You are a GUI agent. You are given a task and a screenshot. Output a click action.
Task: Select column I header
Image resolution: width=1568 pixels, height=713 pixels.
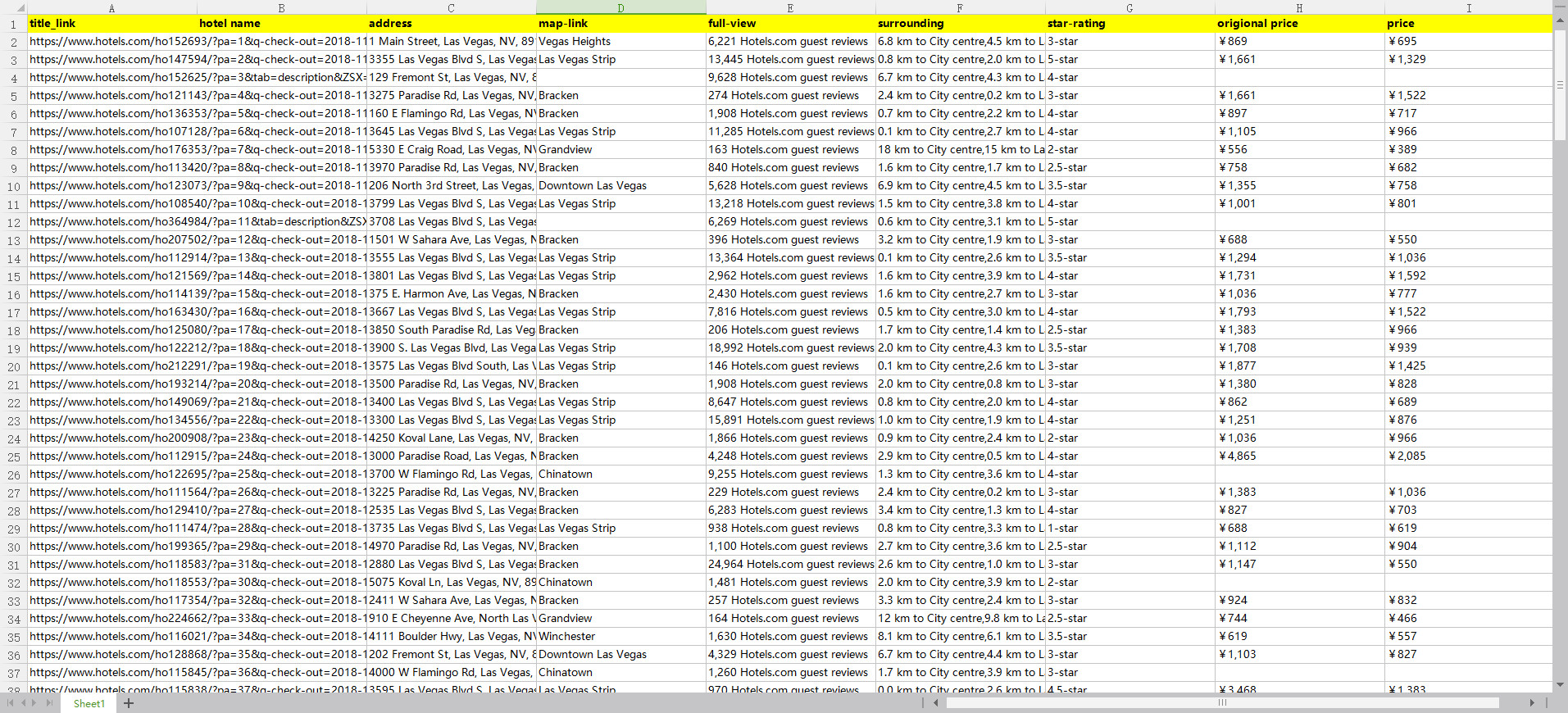1468,7
